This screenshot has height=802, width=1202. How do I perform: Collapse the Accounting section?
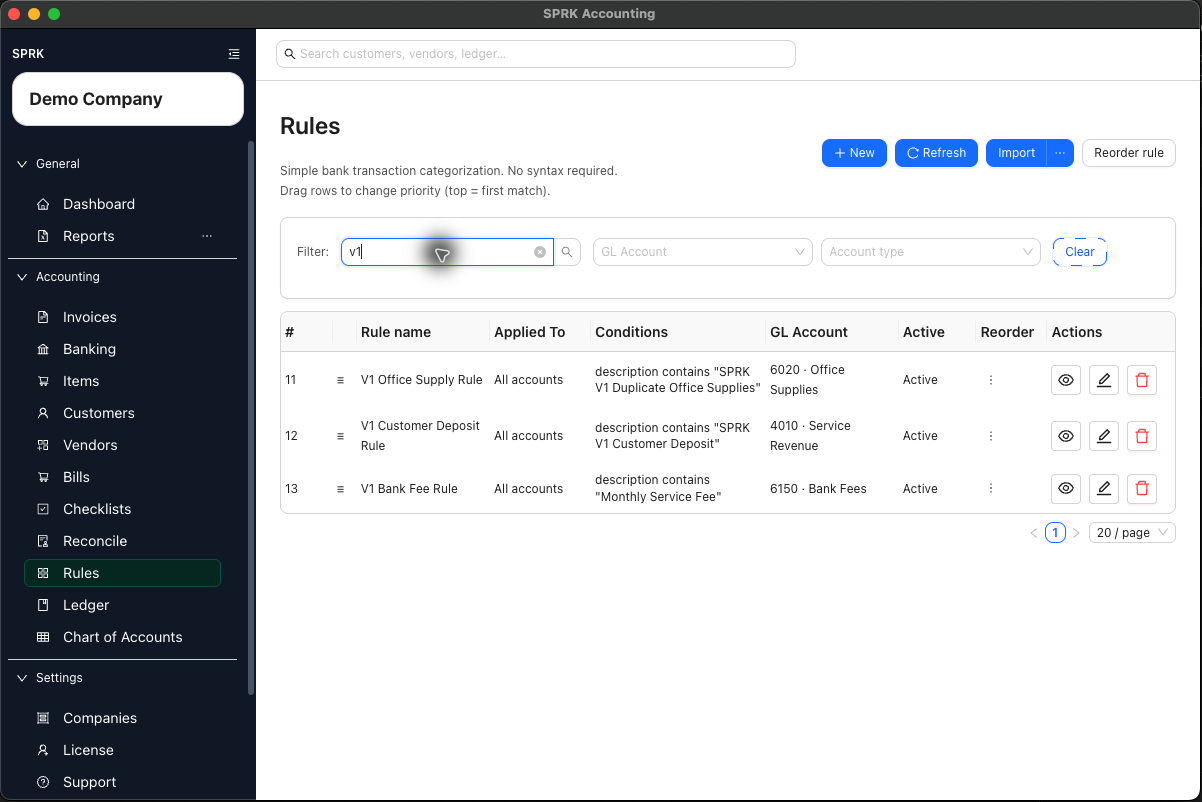pos(58,277)
